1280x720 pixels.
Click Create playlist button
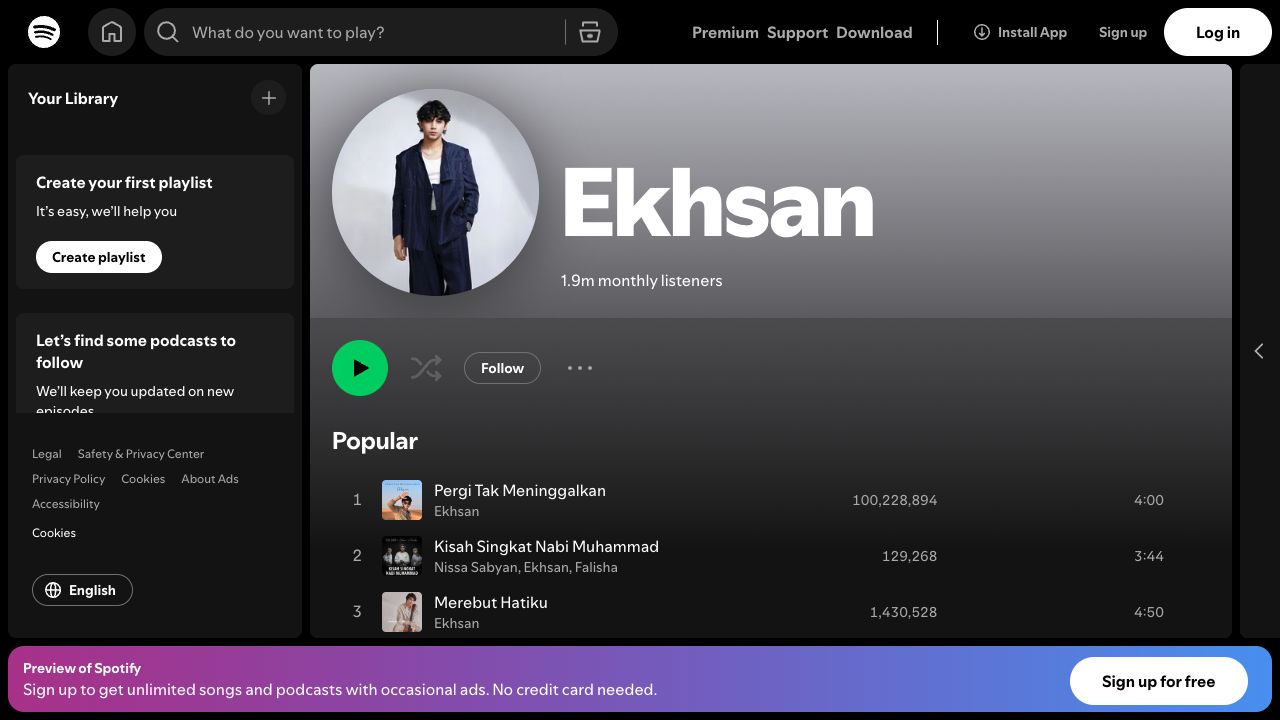pyautogui.click(x=99, y=257)
